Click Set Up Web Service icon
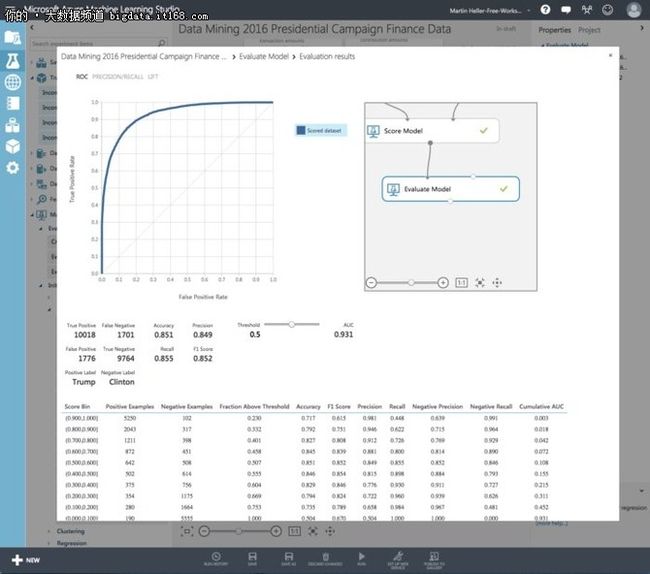650x574 pixels. (x=398, y=559)
